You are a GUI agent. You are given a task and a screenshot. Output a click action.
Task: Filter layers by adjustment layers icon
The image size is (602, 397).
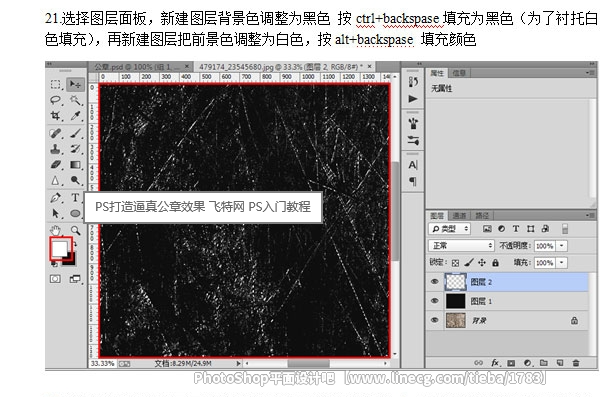[501, 229]
